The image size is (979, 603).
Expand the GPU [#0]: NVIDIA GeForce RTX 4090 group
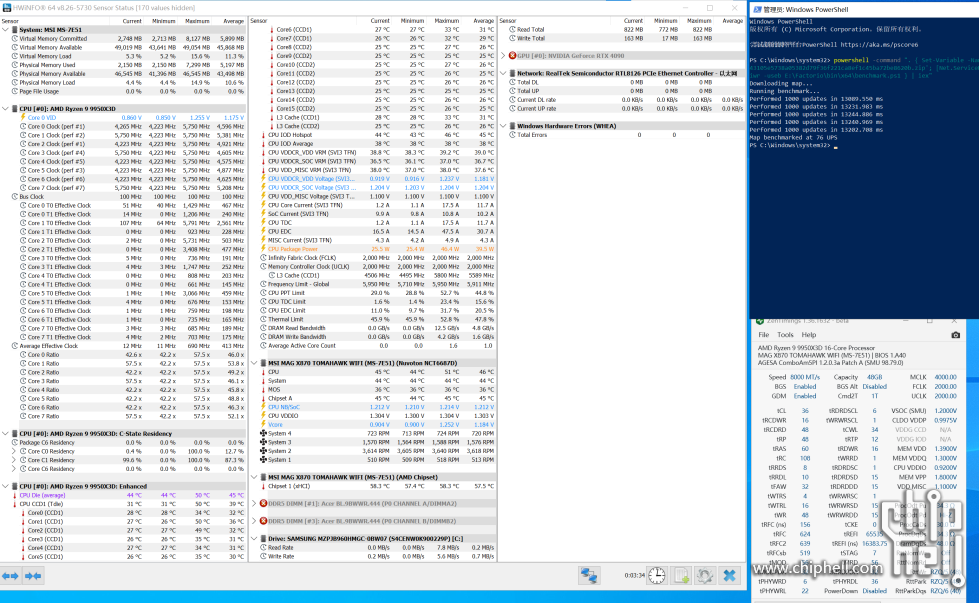[x=503, y=56]
